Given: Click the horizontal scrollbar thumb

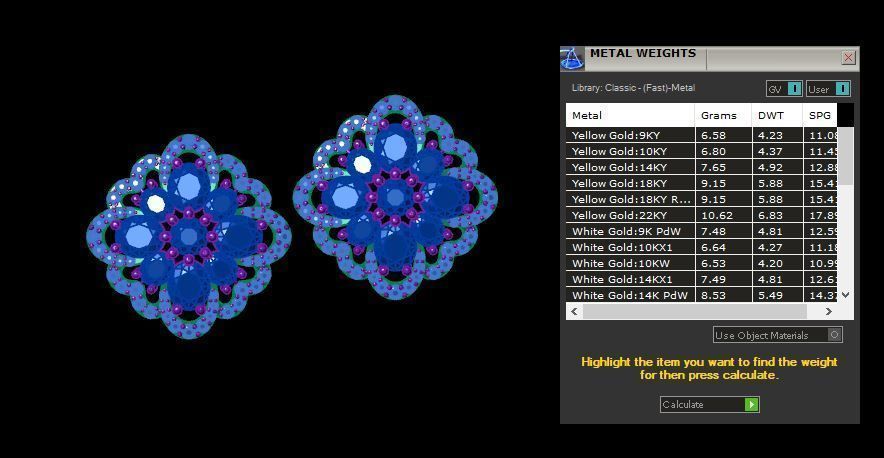Looking at the screenshot, I should [x=695, y=311].
